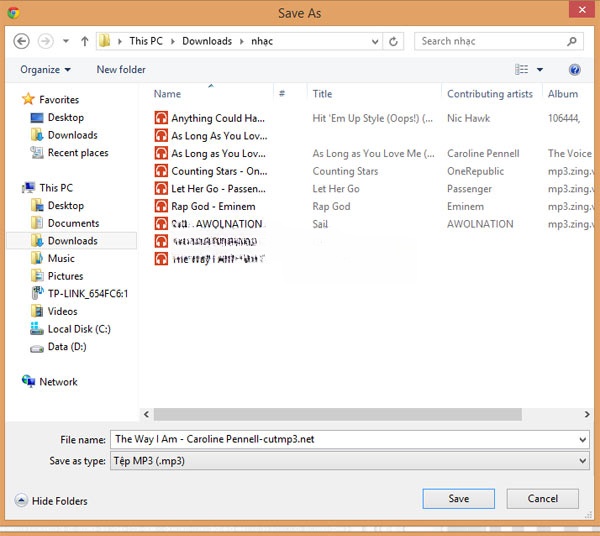Open the view options dropdown arrow
600x536 pixels.
pos(540,70)
